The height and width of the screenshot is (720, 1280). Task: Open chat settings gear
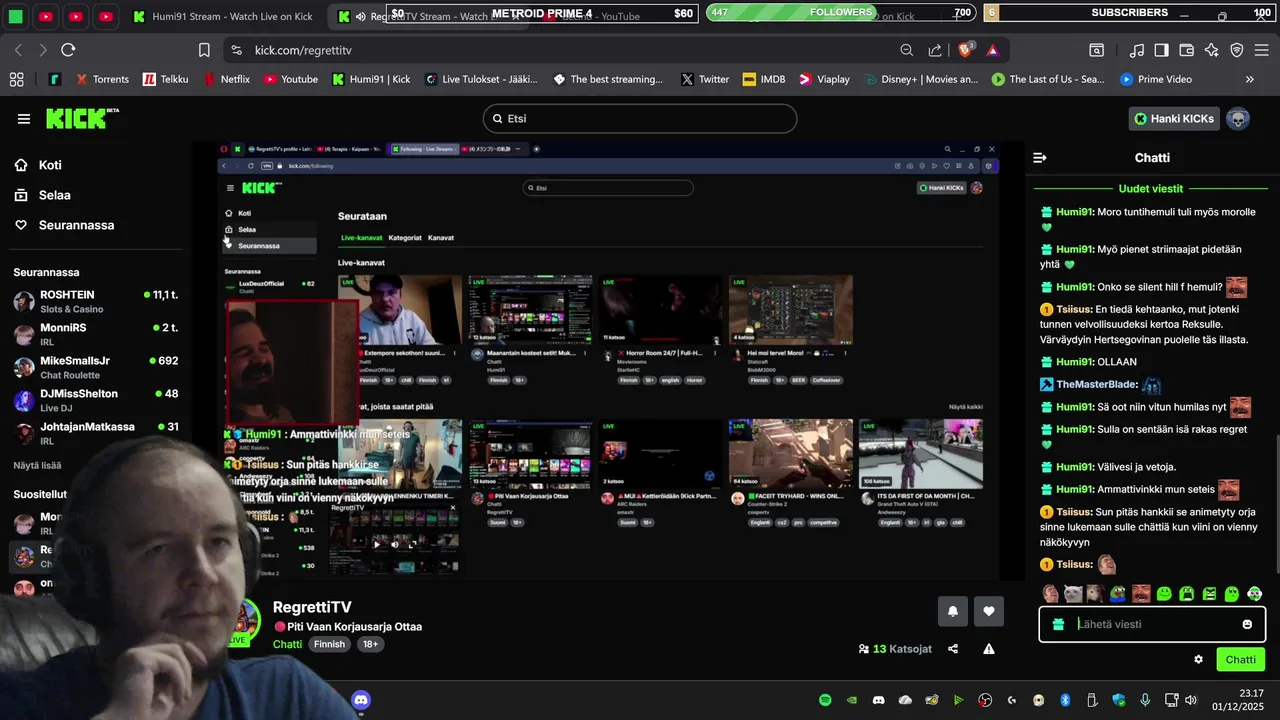pos(1198,660)
